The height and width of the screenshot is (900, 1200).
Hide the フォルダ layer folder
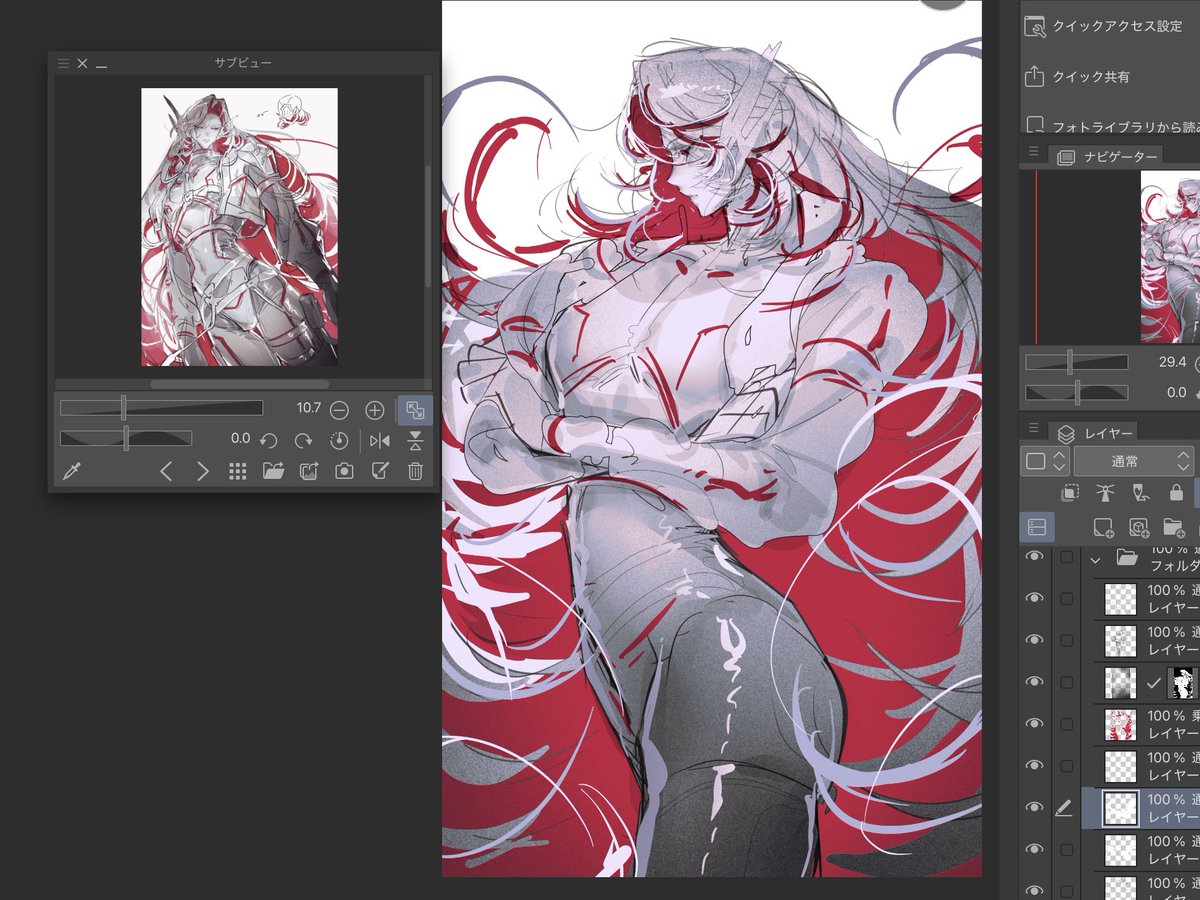tap(1034, 556)
